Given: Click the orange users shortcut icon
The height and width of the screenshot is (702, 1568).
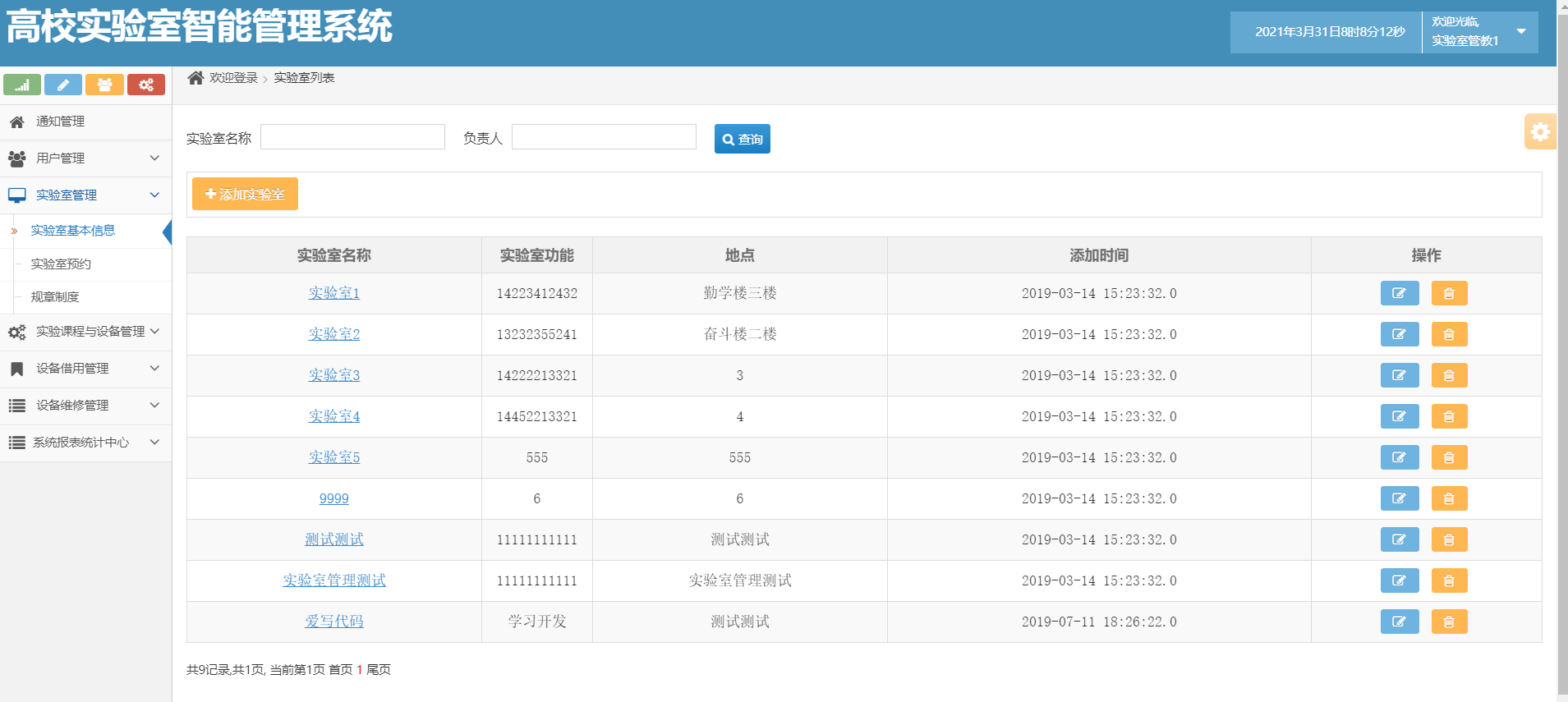Looking at the screenshot, I should coord(104,85).
